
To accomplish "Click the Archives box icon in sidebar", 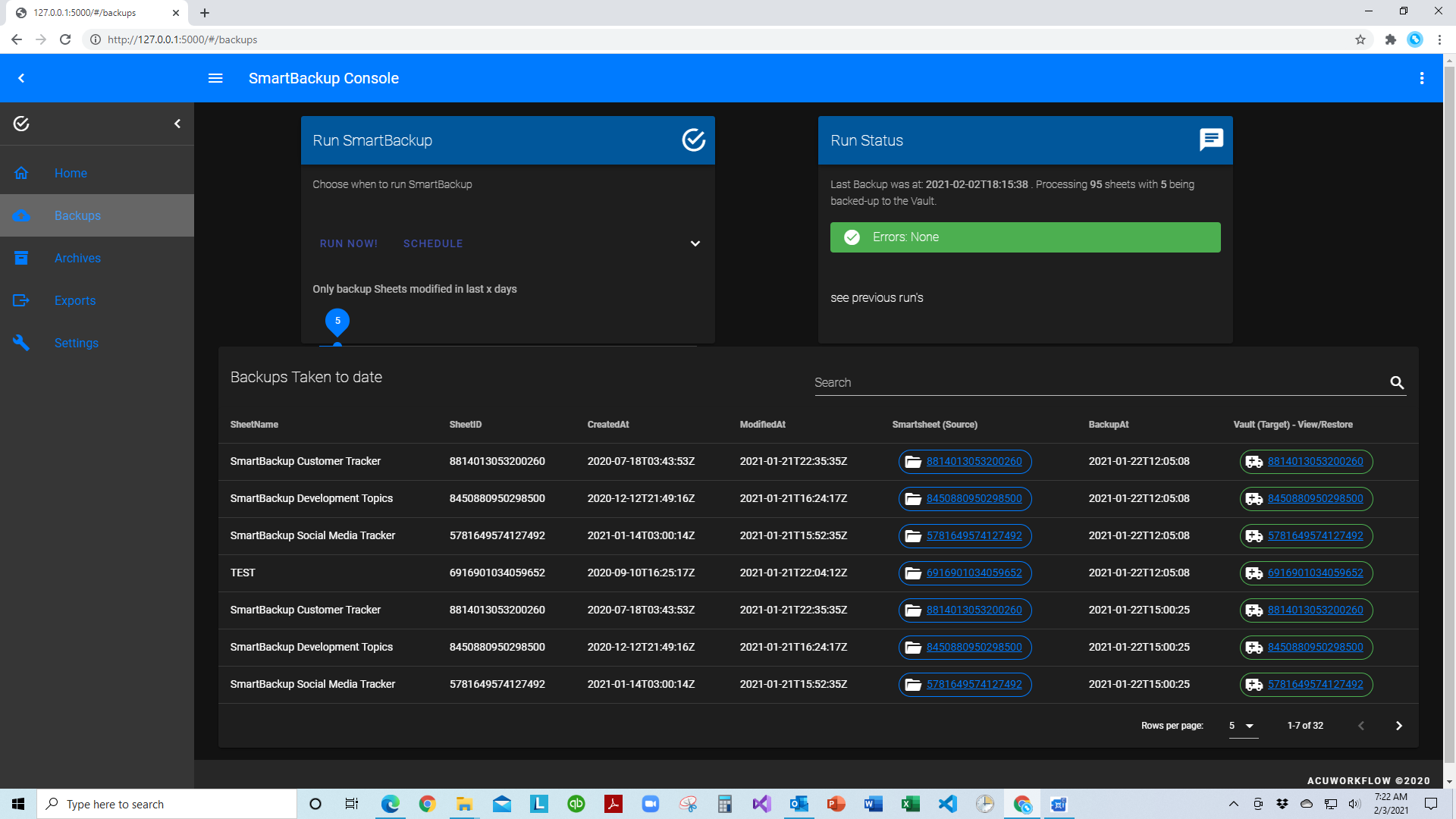I will tap(21, 258).
